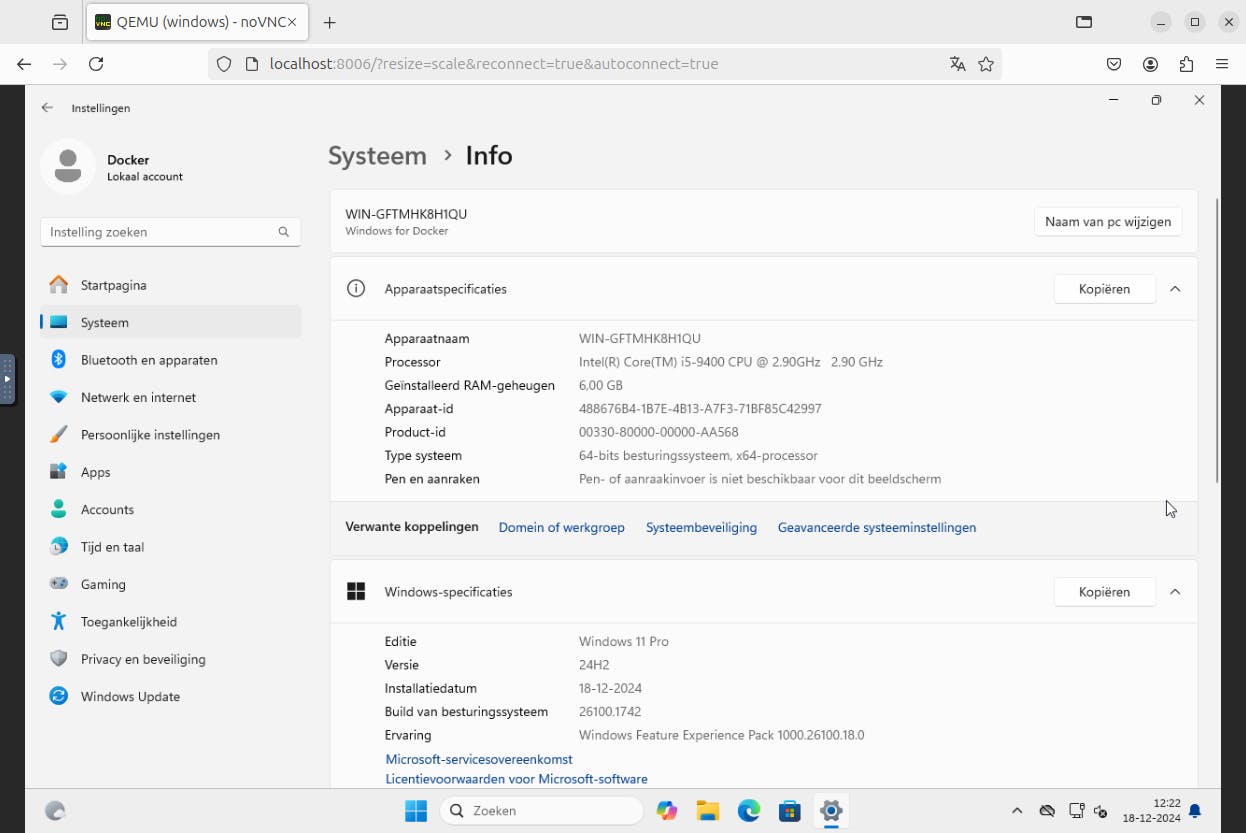
Task: Go back with the Instellingen back arrow
Action: [x=47, y=107]
